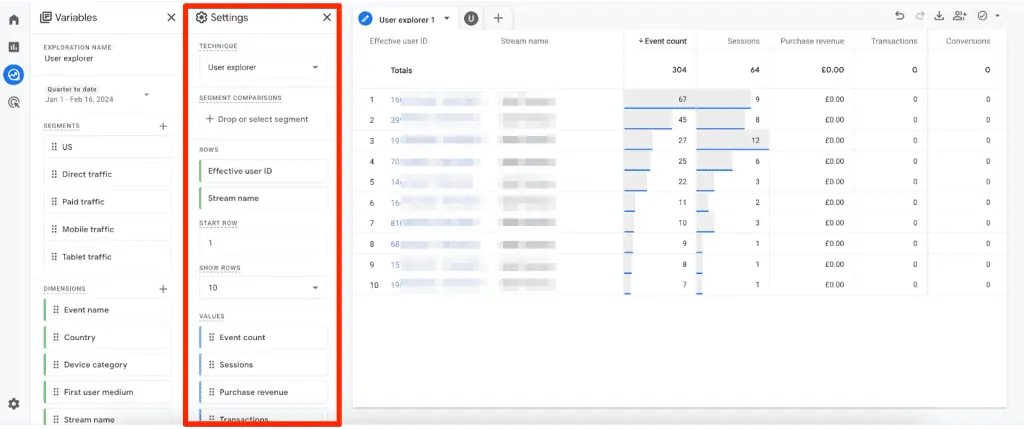Select the Country dimension
The image size is (1024, 429).
click(107, 338)
